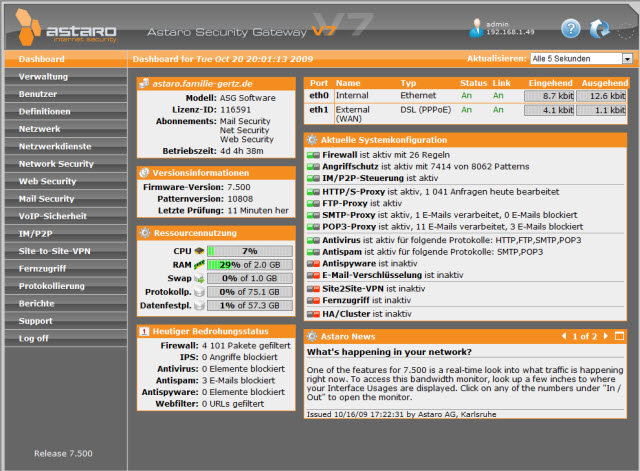640x471 pixels.
Task: Click the Astaro honeycomb logo
Action: pos(28,27)
